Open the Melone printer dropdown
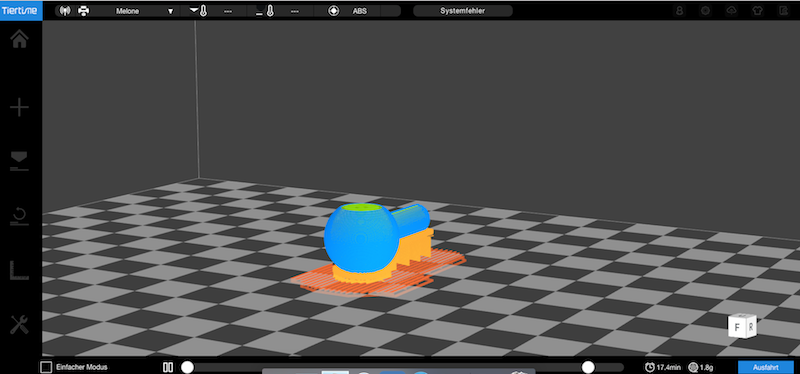800x374 pixels. [x=145, y=11]
